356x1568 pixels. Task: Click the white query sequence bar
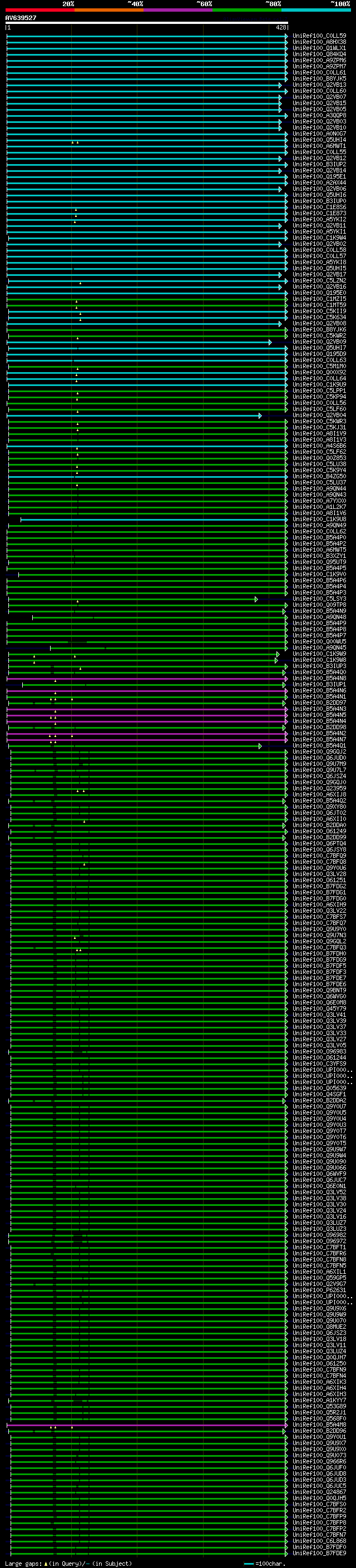(x=147, y=22)
